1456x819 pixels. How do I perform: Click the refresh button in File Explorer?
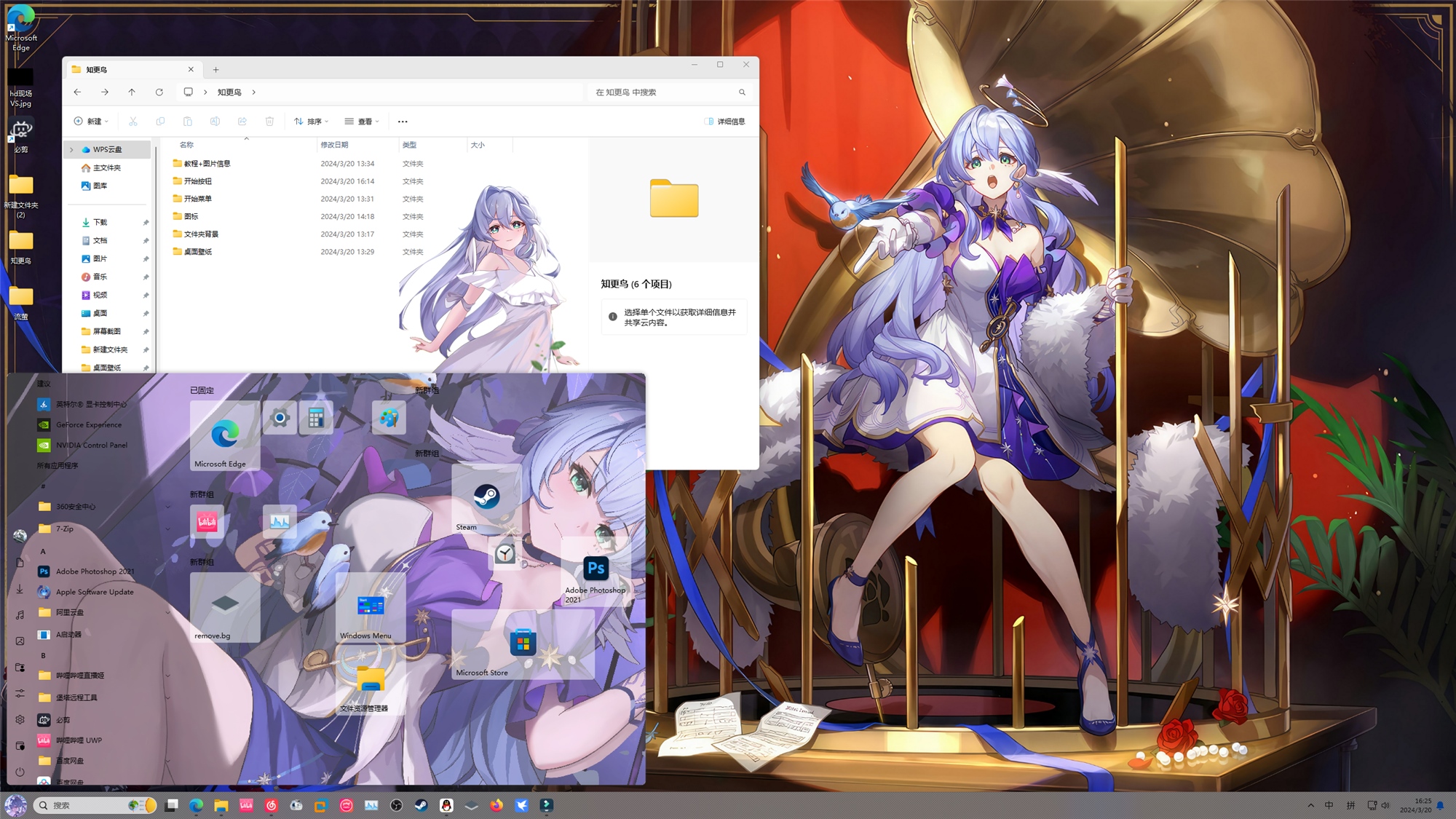click(x=159, y=92)
